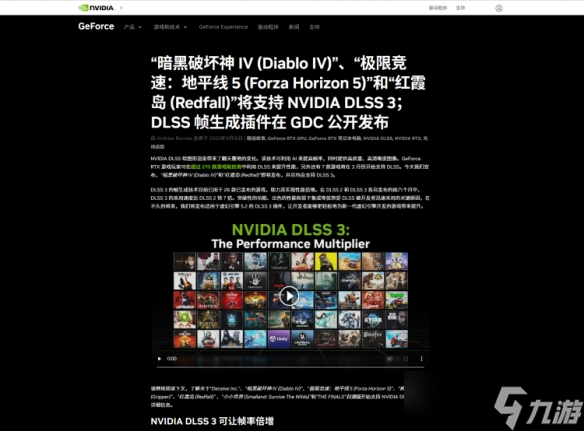This screenshot has width=584, height=431.
Task: Open 驱动程序 link in the white top bar
Action: pos(438,8)
